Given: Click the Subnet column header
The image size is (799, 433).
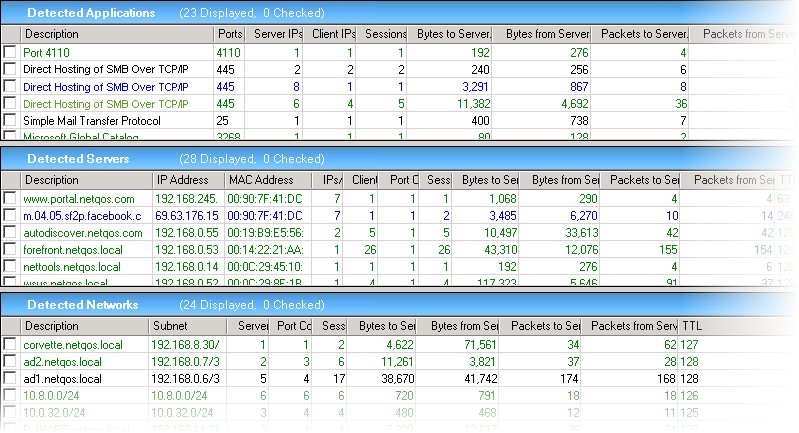Looking at the screenshot, I should (188, 326).
